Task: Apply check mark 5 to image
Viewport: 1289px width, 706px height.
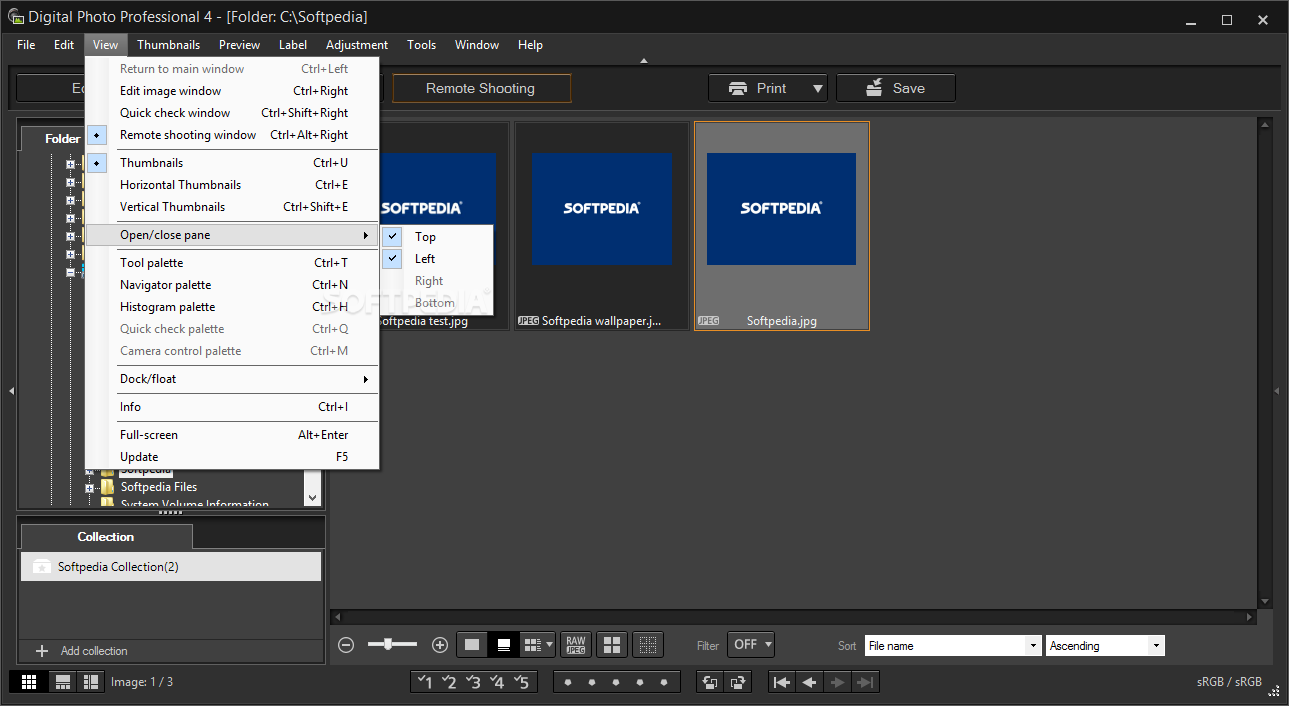Action: point(521,682)
